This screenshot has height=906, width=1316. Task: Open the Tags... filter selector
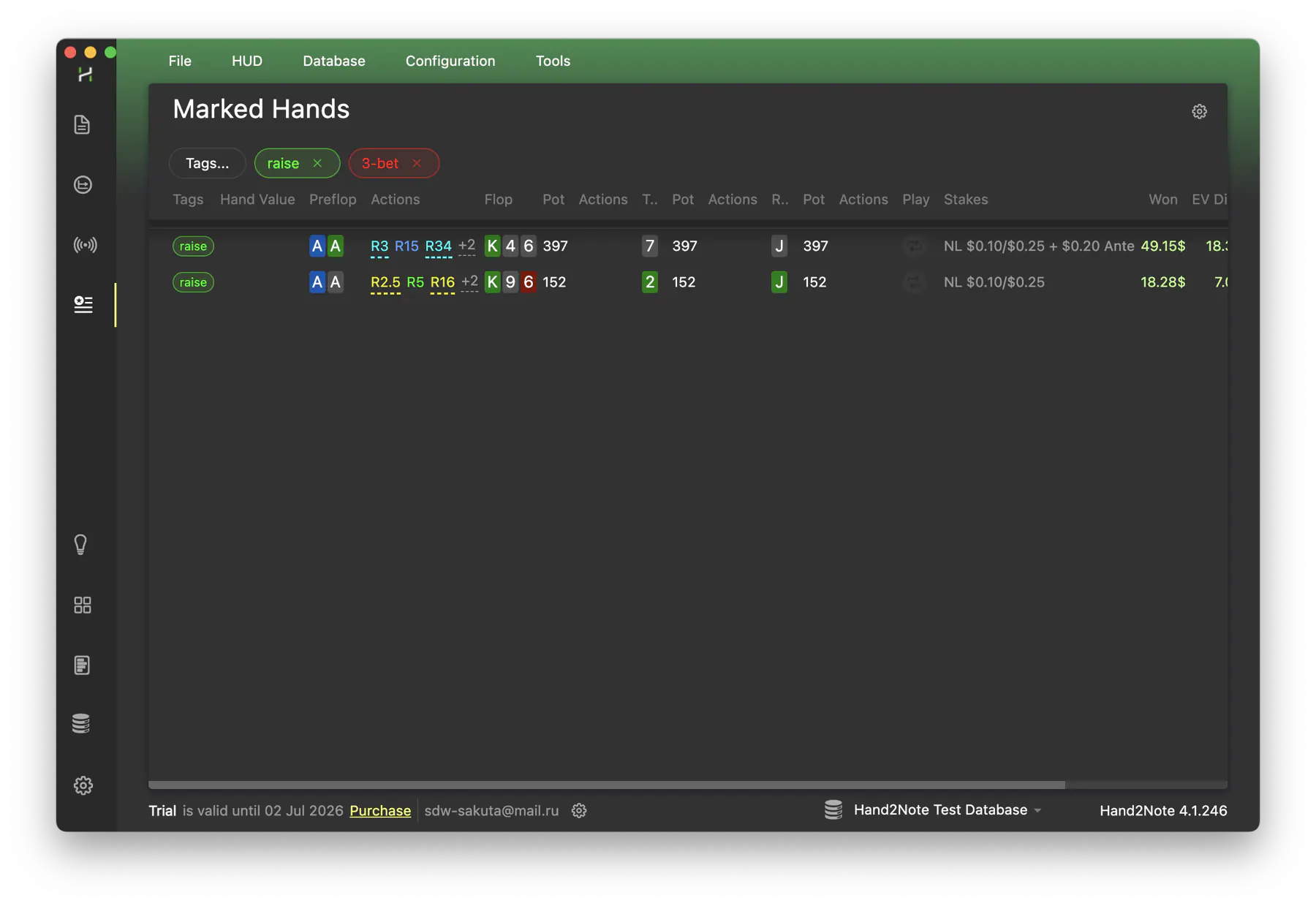coord(207,163)
